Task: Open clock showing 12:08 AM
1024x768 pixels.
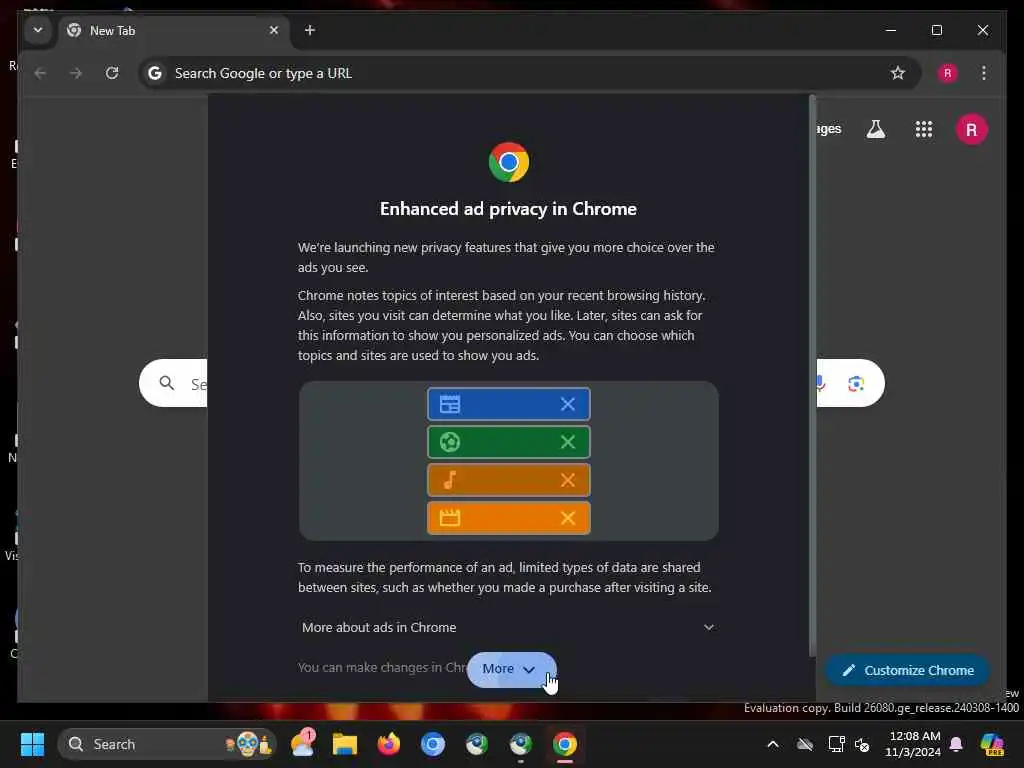Action: click(x=913, y=744)
